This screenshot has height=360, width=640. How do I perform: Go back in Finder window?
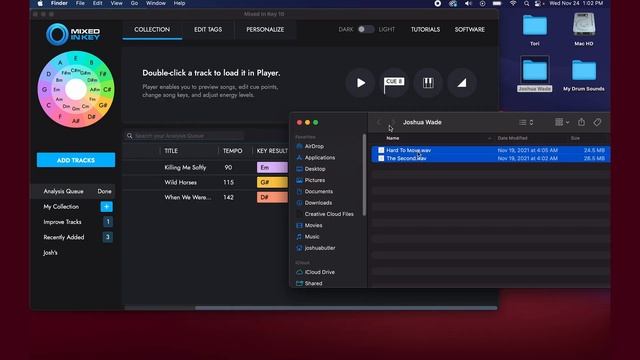379,122
